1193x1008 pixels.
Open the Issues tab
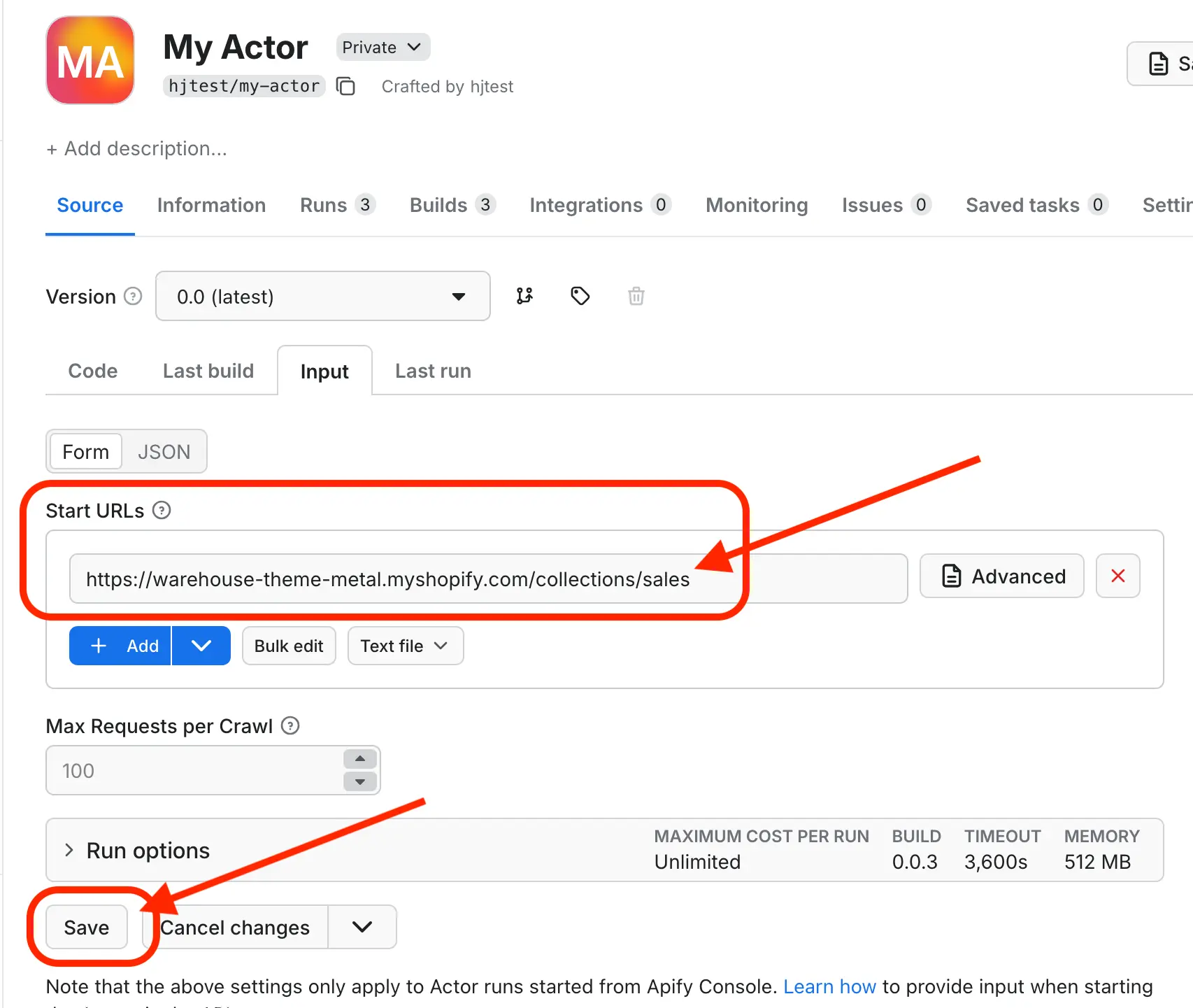coord(886,205)
